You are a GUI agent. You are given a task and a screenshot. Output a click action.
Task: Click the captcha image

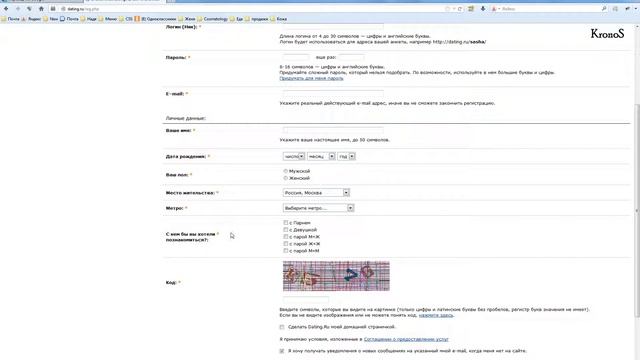click(336, 276)
